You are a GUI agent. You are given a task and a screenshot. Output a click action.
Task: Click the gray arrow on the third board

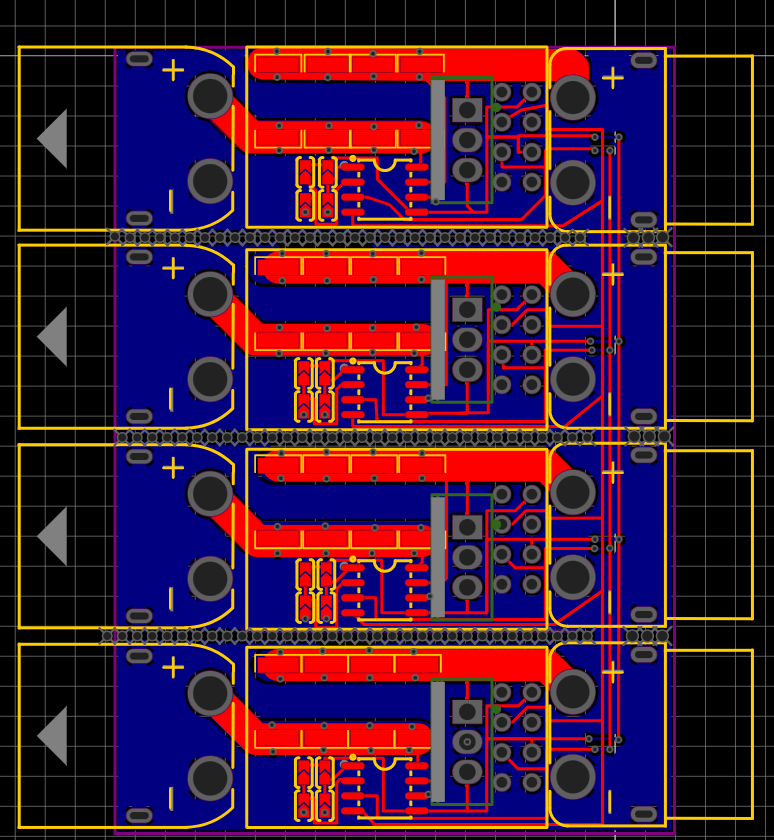(54, 536)
